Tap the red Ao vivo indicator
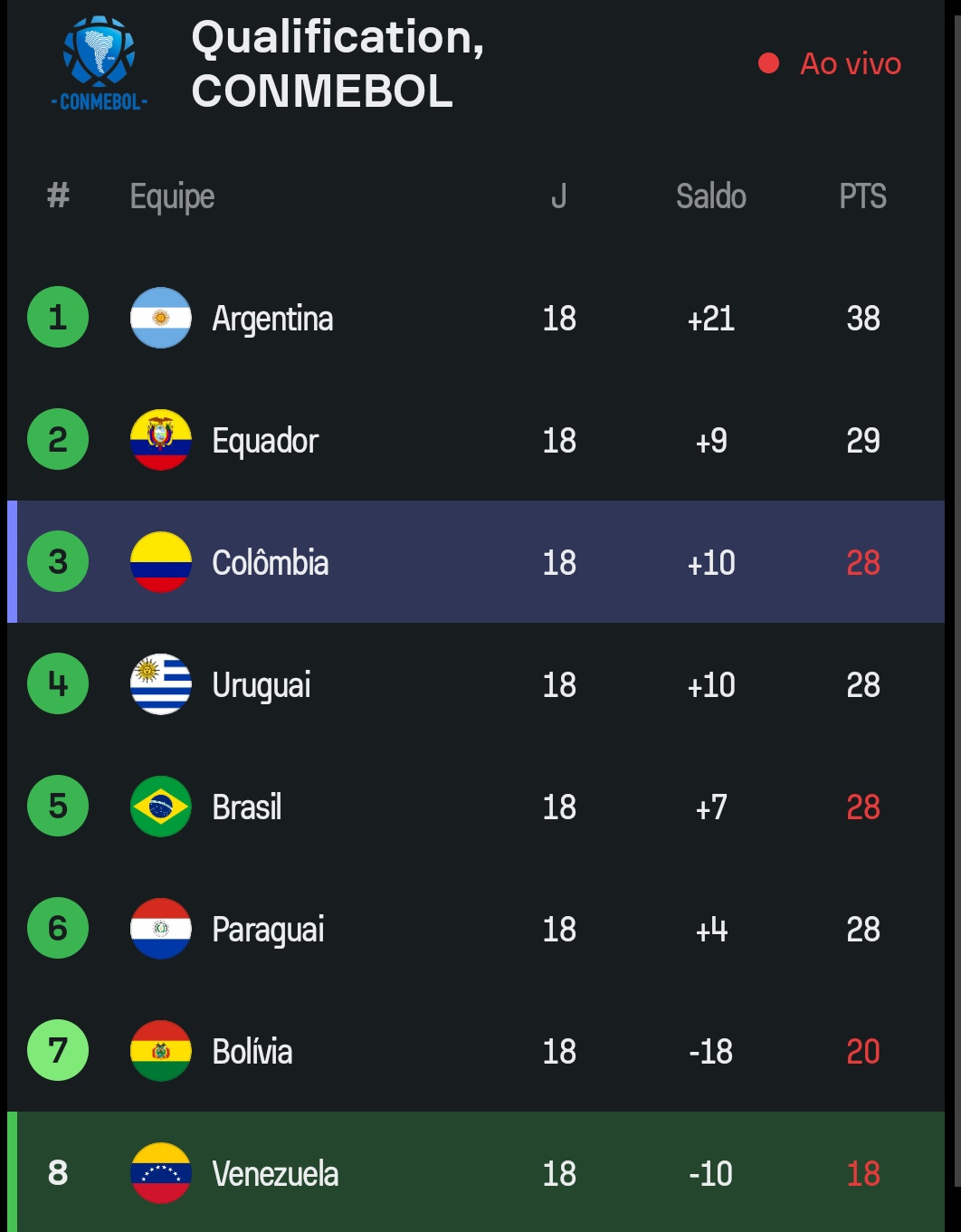Screen dimensions: 961x1232 point(831,63)
